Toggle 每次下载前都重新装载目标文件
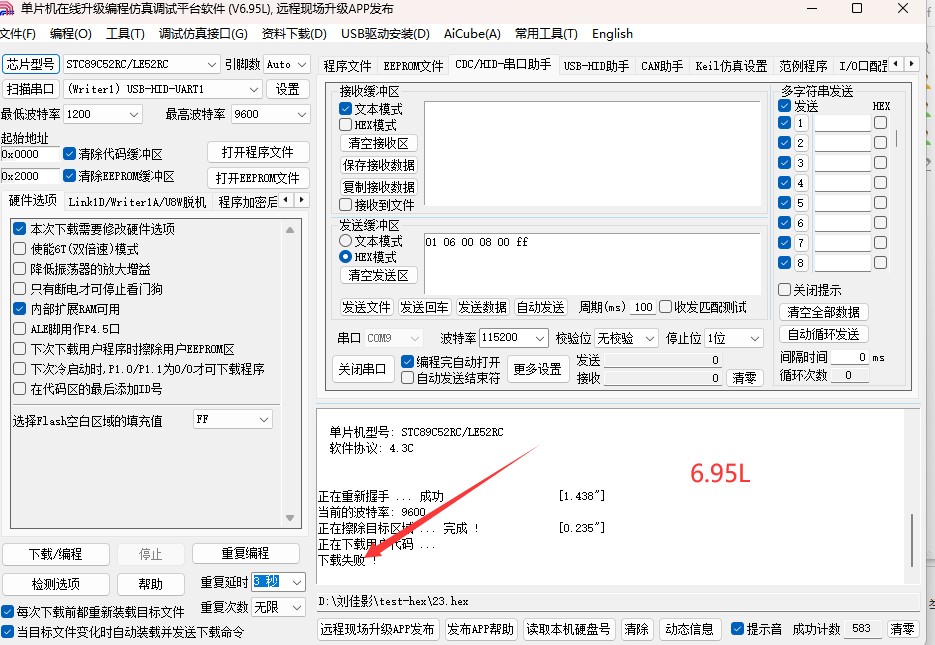This screenshot has height=645, width=935. point(7,612)
